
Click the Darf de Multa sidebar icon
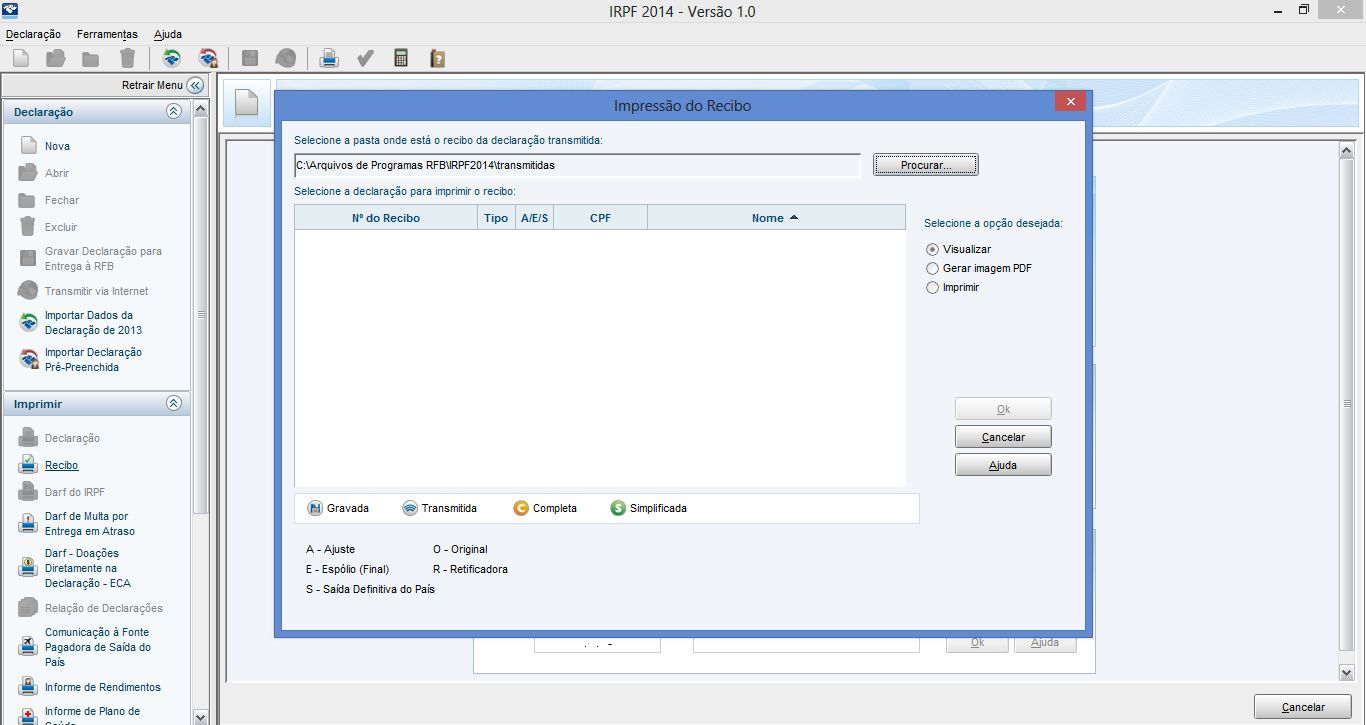click(x=28, y=523)
